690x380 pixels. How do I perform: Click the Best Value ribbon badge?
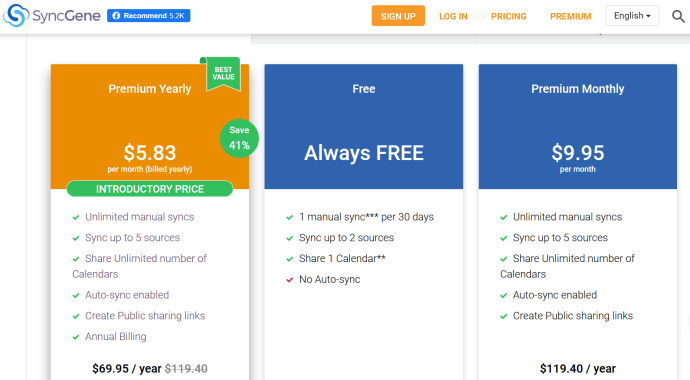point(223,73)
